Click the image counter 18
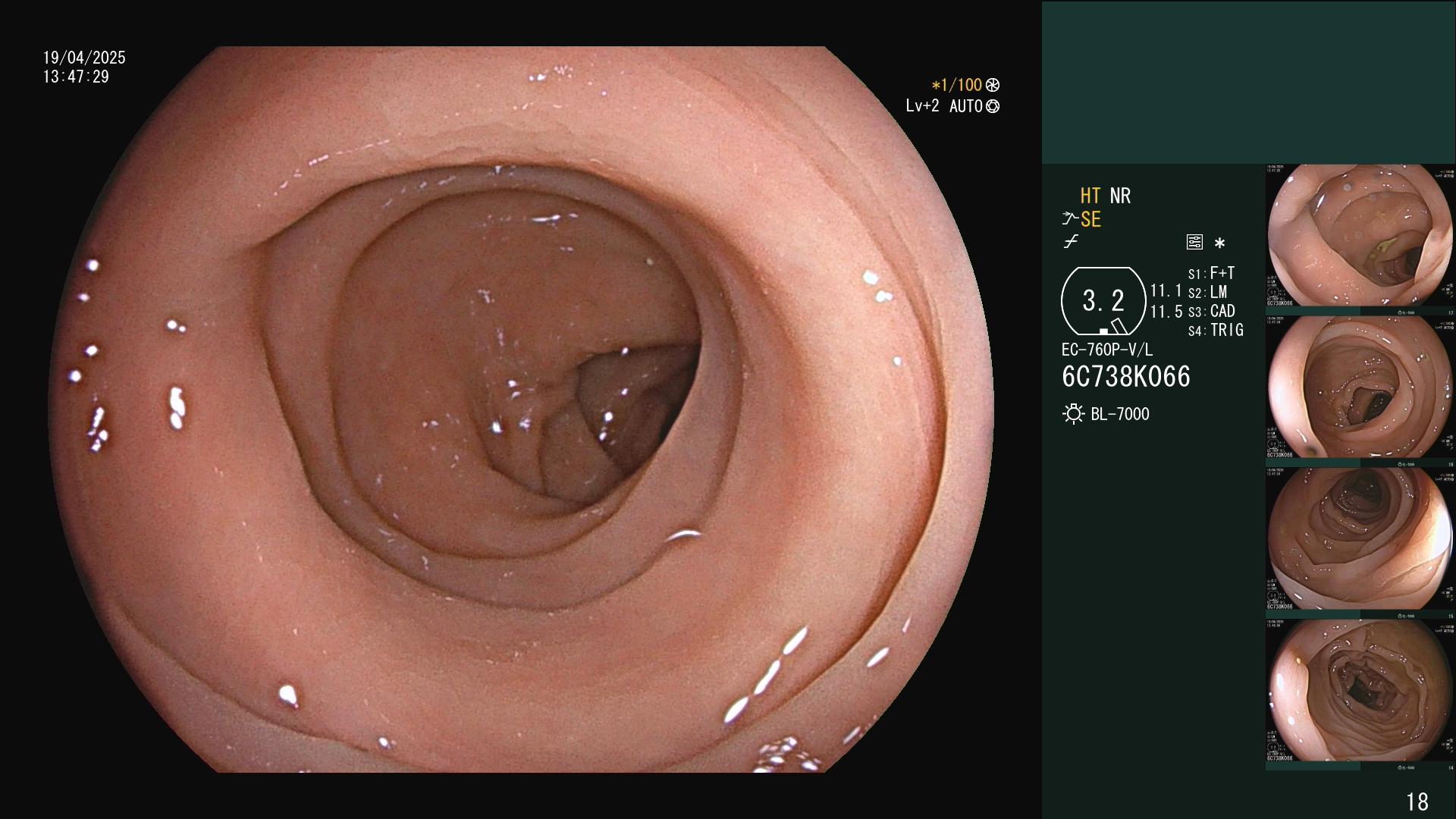This screenshot has width=1456, height=819. [x=1417, y=802]
